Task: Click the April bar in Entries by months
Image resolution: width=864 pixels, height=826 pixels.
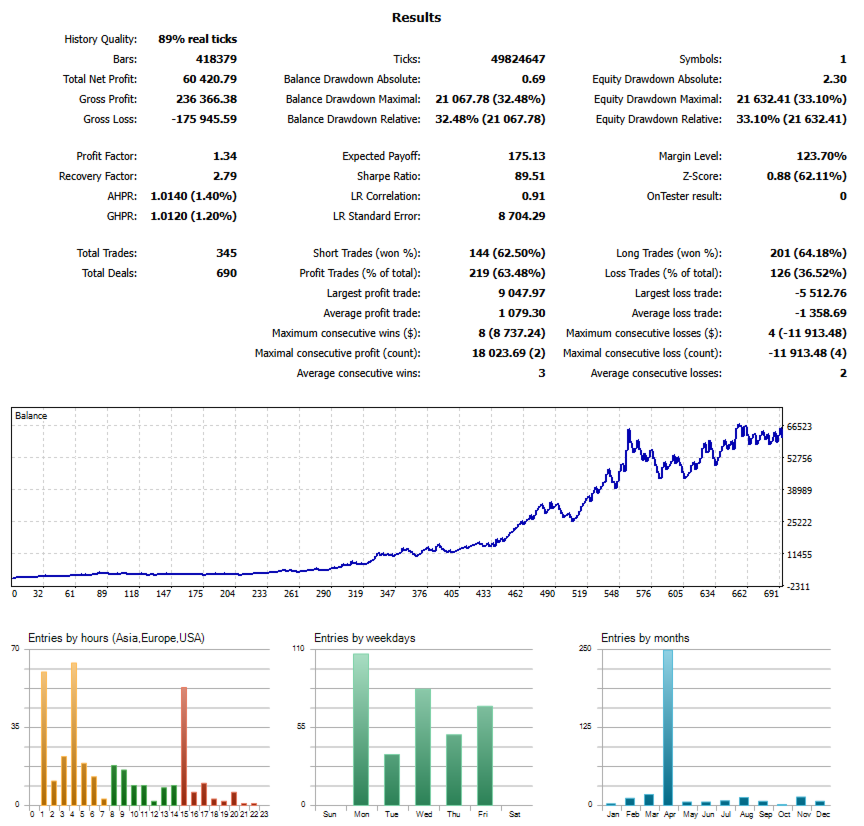Action: click(668, 727)
